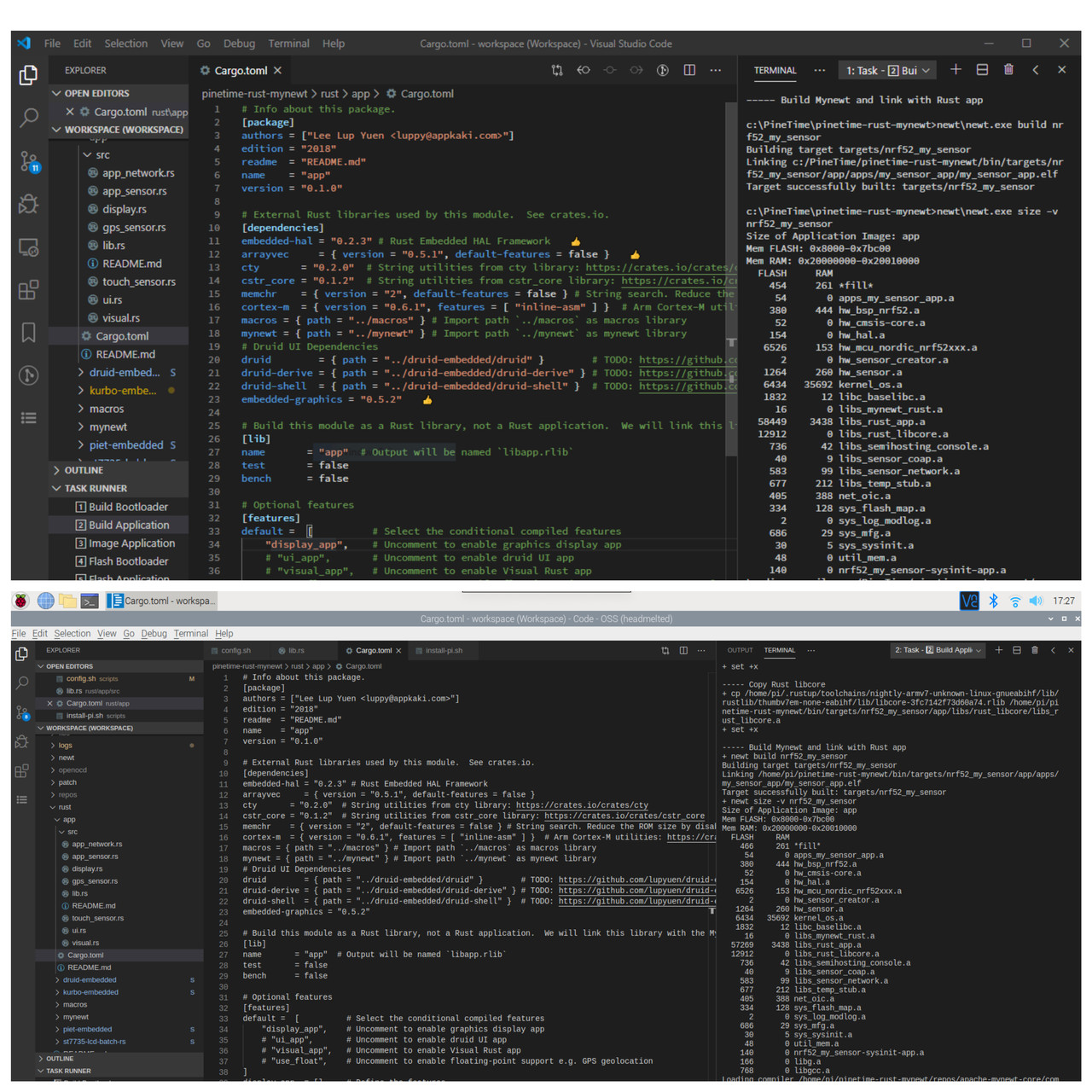Kill terminal with trash icon in upper window
Screen dimensions: 1092x1092
pos(1008,70)
